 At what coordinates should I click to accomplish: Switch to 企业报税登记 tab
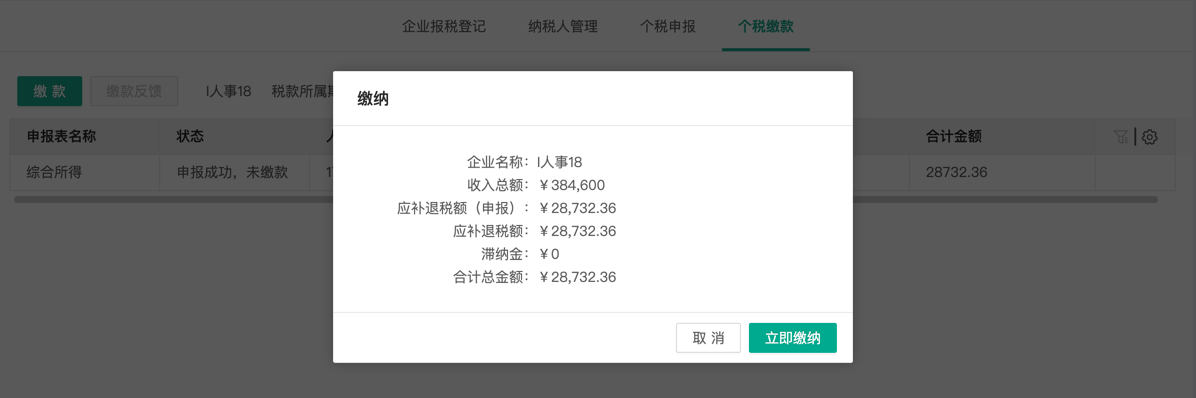pyautogui.click(x=444, y=26)
